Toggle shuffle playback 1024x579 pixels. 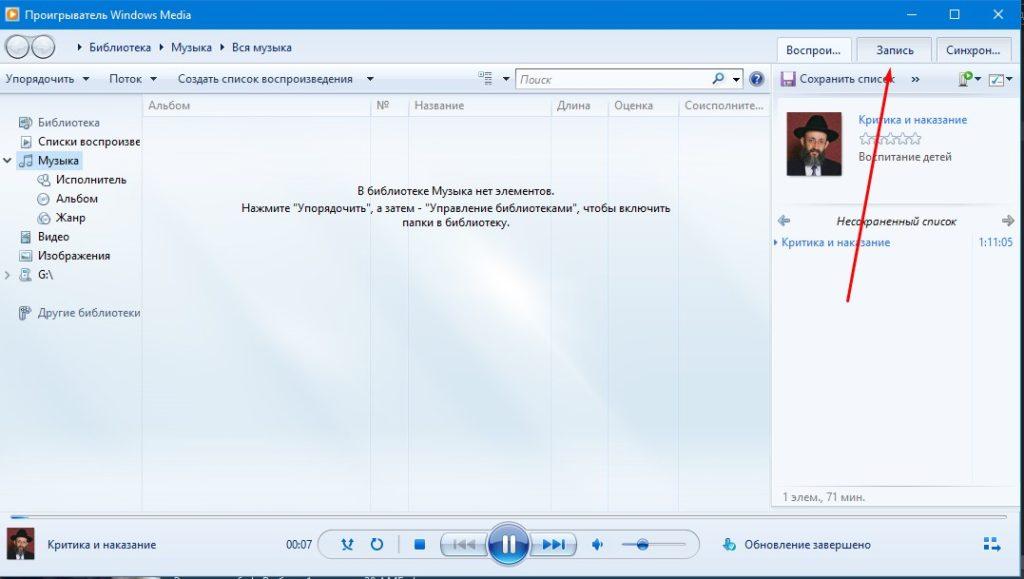(347, 544)
